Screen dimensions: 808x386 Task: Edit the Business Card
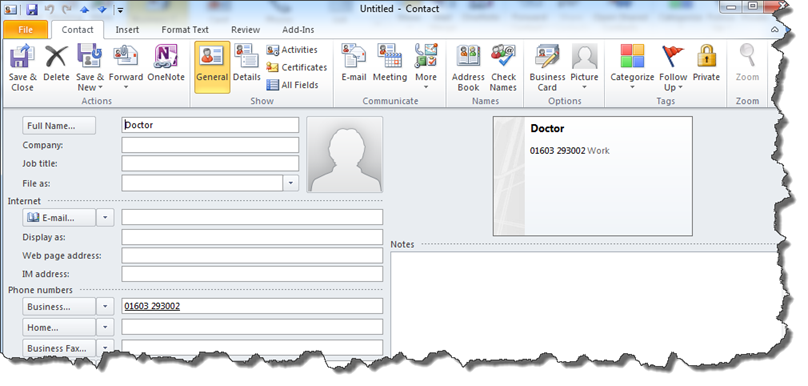point(547,68)
